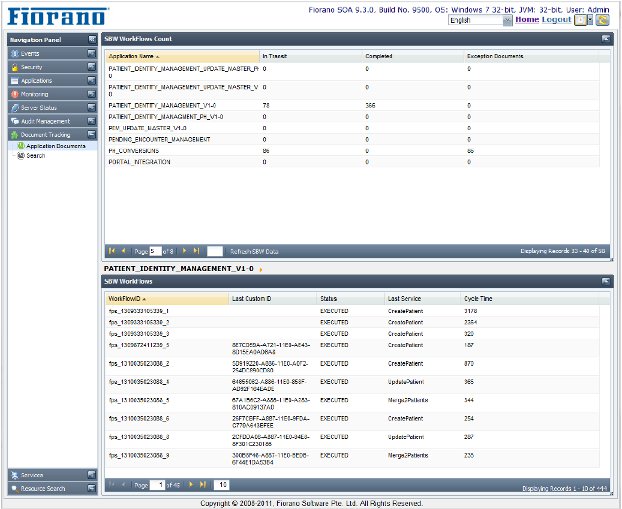Select PIM_UPDATE_MASTER_V1-0 row
The height and width of the screenshot is (509, 622).
point(353,128)
